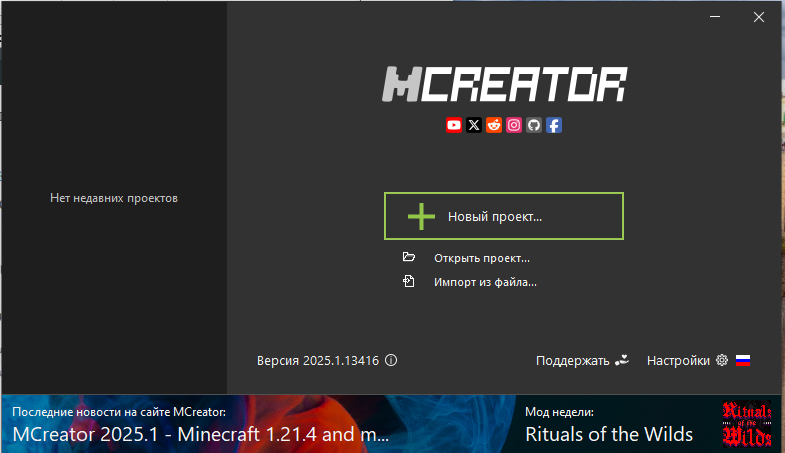Choose Импорт из файла…
This screenshot has width=785, height=453.
(x=485, y=282)
